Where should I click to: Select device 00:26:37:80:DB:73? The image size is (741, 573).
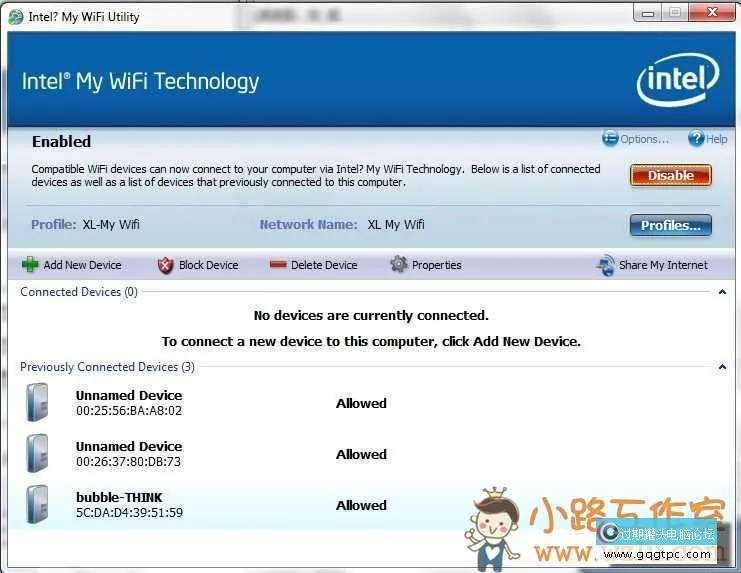coord(129,461)
